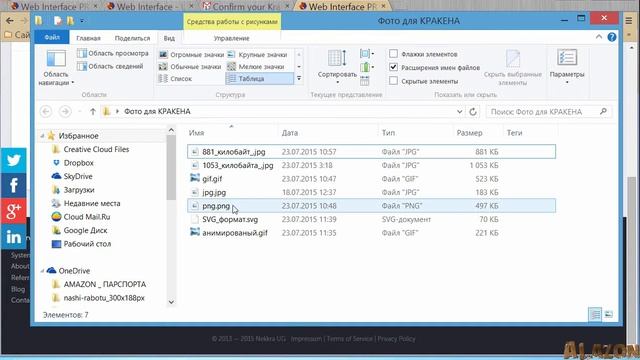Viewport: 640px width, 360px height.
Task: Open the Group by dropdown icon
Action: coord(367,53)
